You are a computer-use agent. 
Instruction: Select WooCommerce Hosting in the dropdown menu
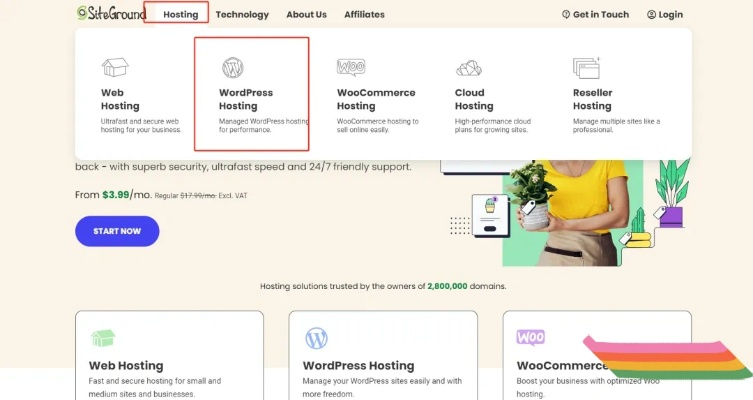click(376, 99)
